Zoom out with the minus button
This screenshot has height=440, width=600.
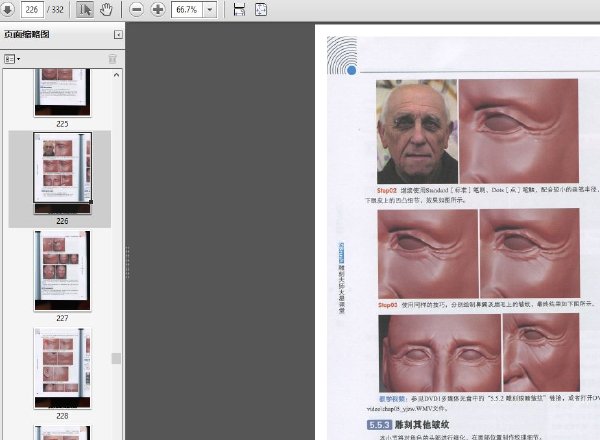coord(136,9)
